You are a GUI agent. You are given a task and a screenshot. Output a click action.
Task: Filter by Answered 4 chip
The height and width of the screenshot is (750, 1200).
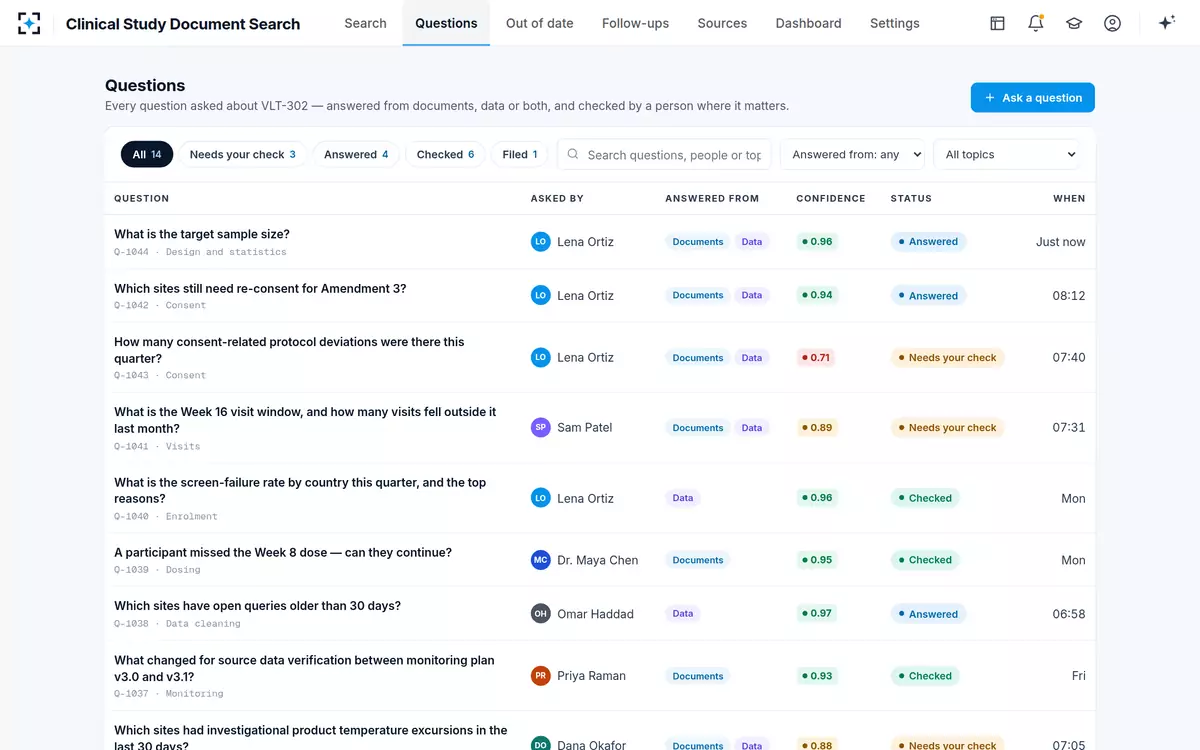pyautogui.click(x=356, y=154)
